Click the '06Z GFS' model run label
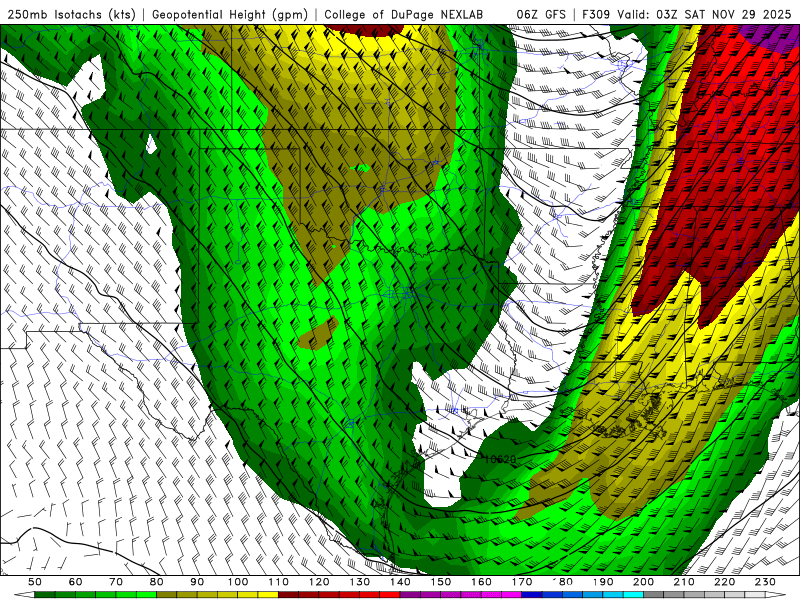 (x=541, y=14)
